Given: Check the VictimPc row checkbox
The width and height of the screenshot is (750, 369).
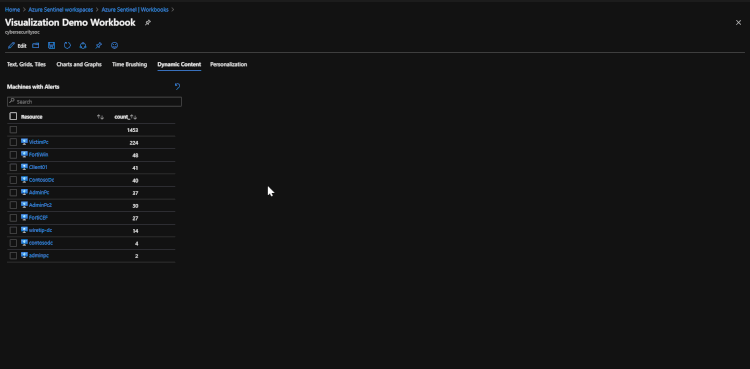Looking at the screenshot, I should click(13, 142).
